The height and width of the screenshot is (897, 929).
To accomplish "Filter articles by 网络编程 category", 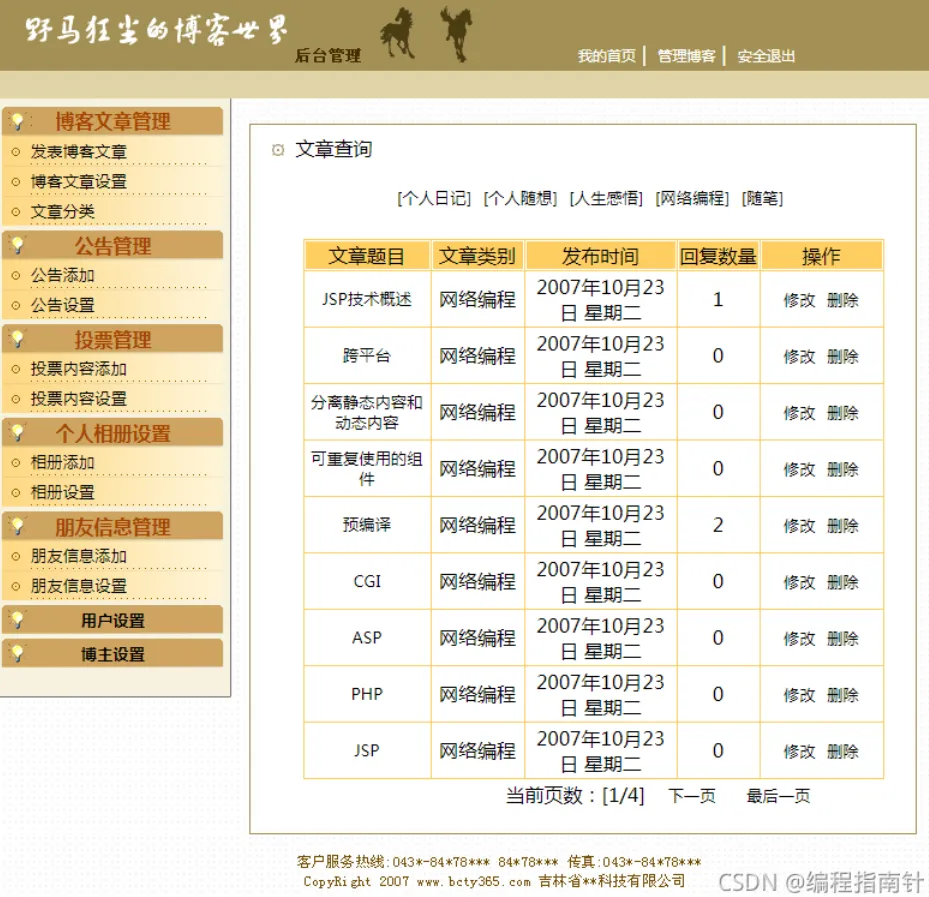I will tap(692, 198).
